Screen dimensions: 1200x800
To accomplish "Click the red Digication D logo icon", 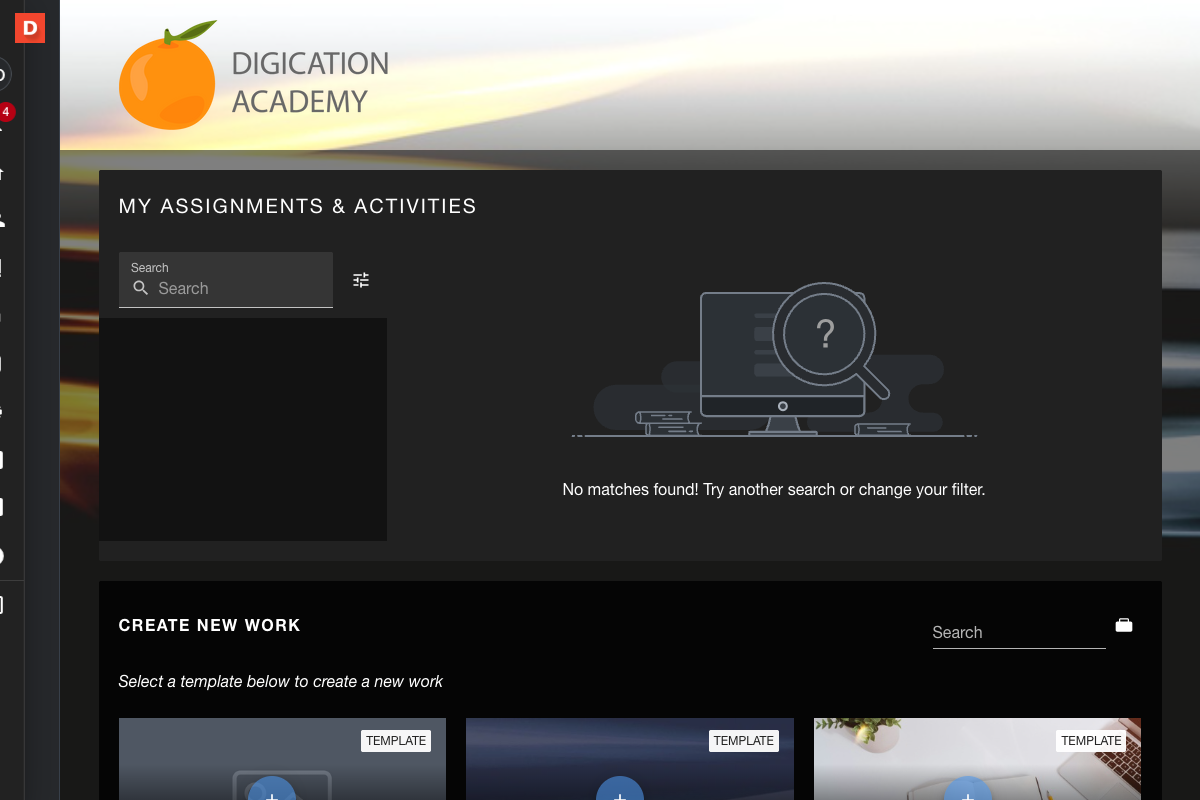I will 29,28.
